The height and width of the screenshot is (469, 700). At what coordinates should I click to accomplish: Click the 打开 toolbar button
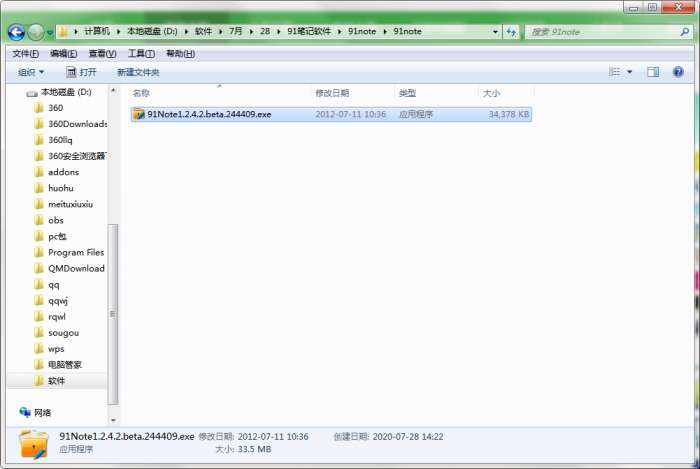[81, 72]
